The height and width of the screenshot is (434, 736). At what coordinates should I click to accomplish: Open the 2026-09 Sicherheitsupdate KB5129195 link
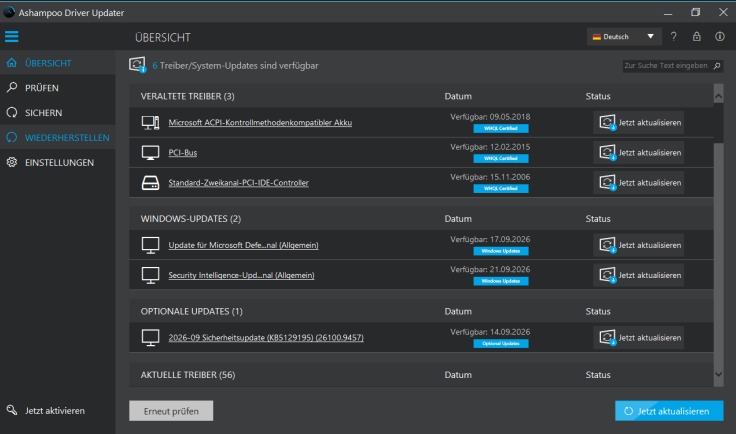click(x=266, y=337)
